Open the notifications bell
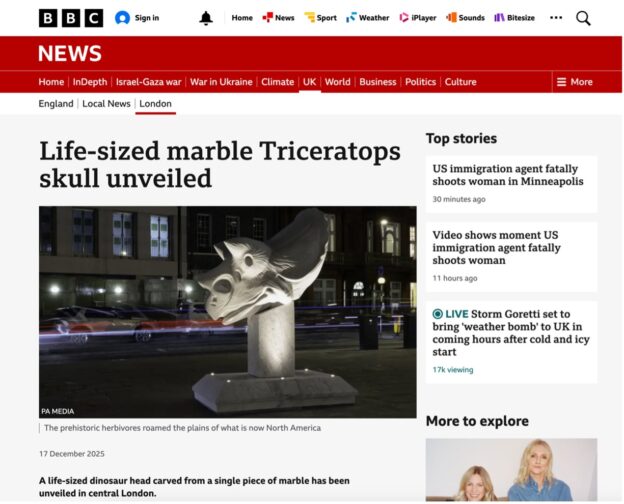The width and height of the screenshot is (624, 504). tap(206, 18)
